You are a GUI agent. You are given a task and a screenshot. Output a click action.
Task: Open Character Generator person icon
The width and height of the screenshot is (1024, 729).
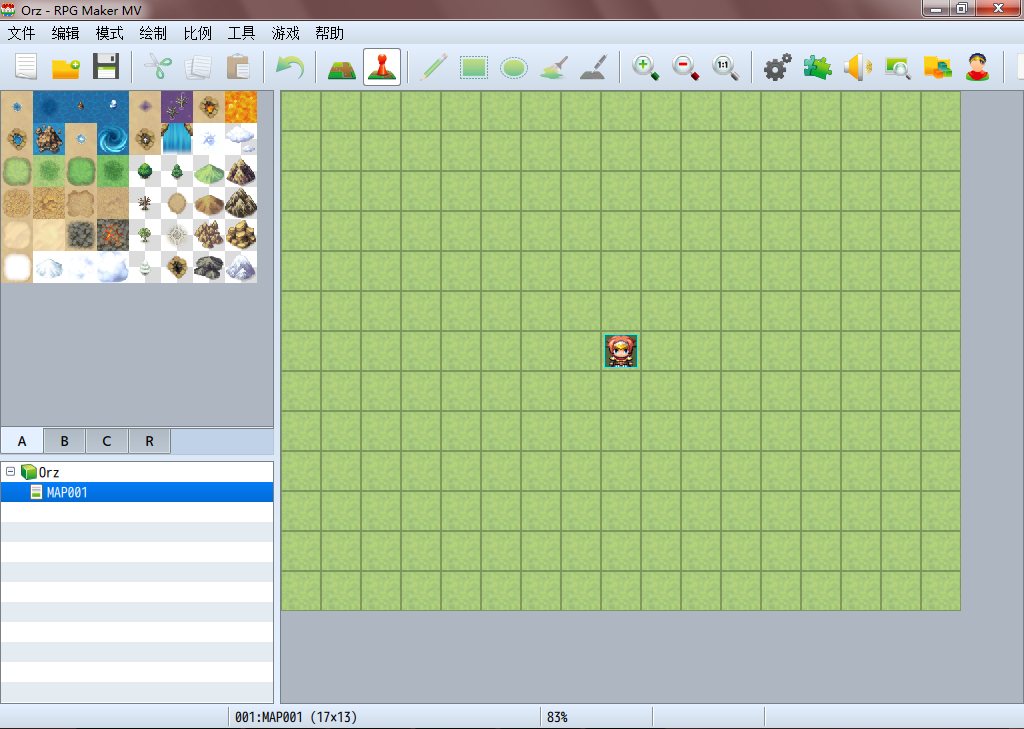click(978, 67)
